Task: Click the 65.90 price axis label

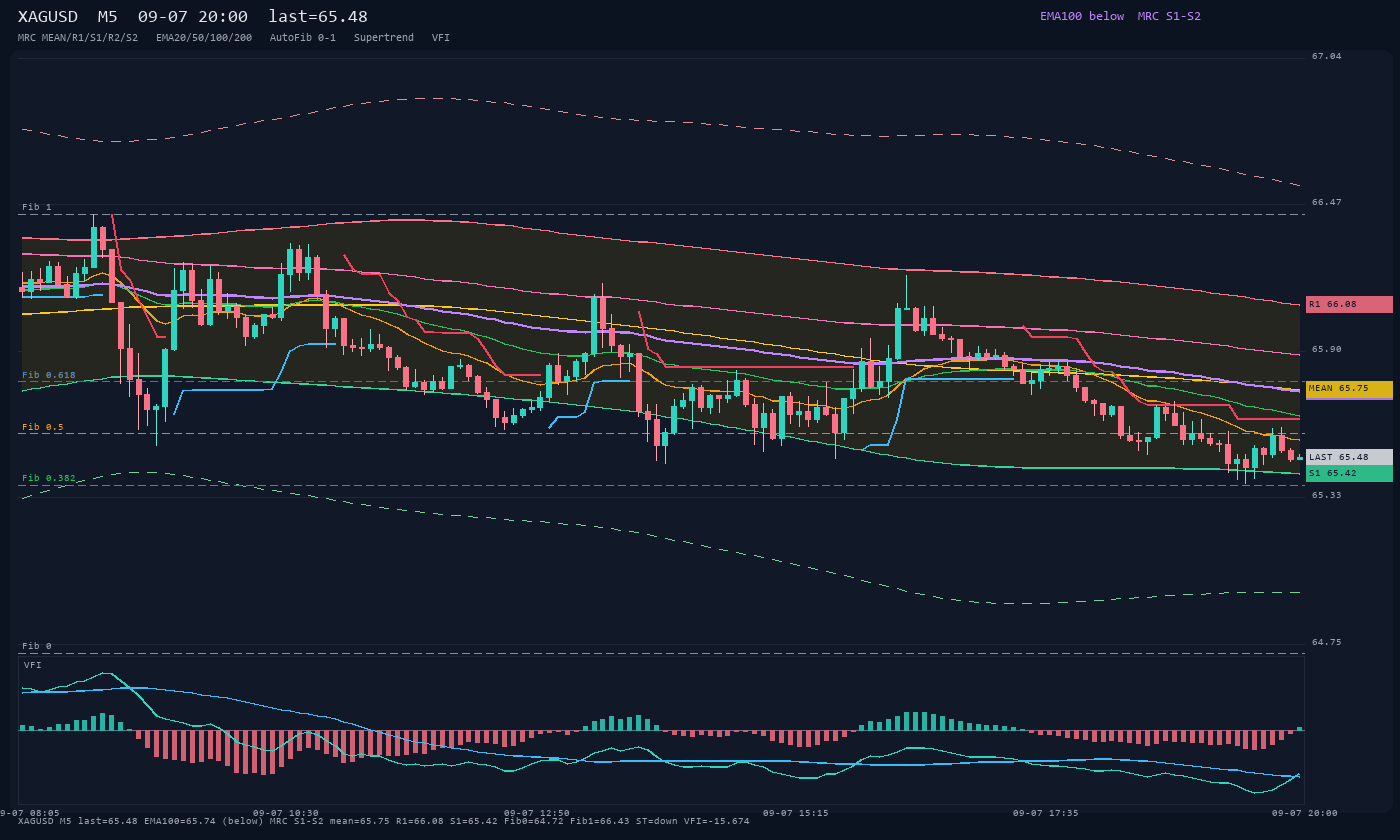Action: coord(1327,349)
